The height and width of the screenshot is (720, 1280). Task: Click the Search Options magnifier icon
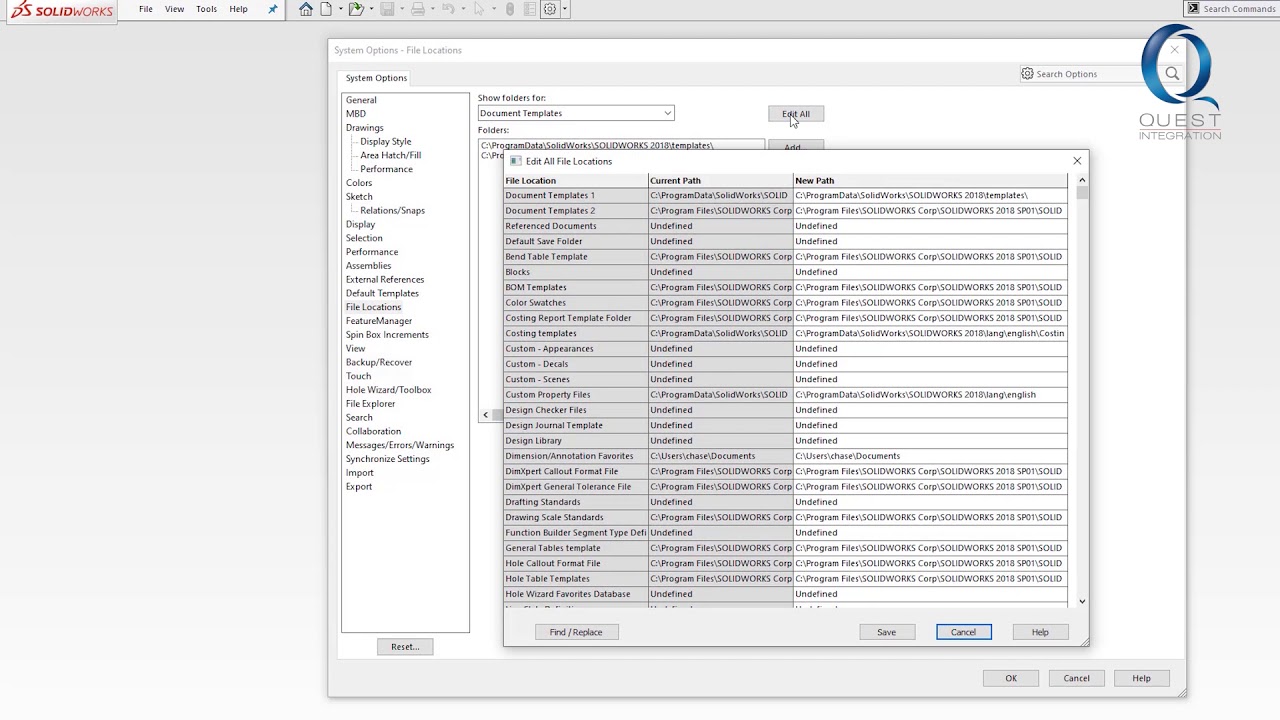(1172, 74)
